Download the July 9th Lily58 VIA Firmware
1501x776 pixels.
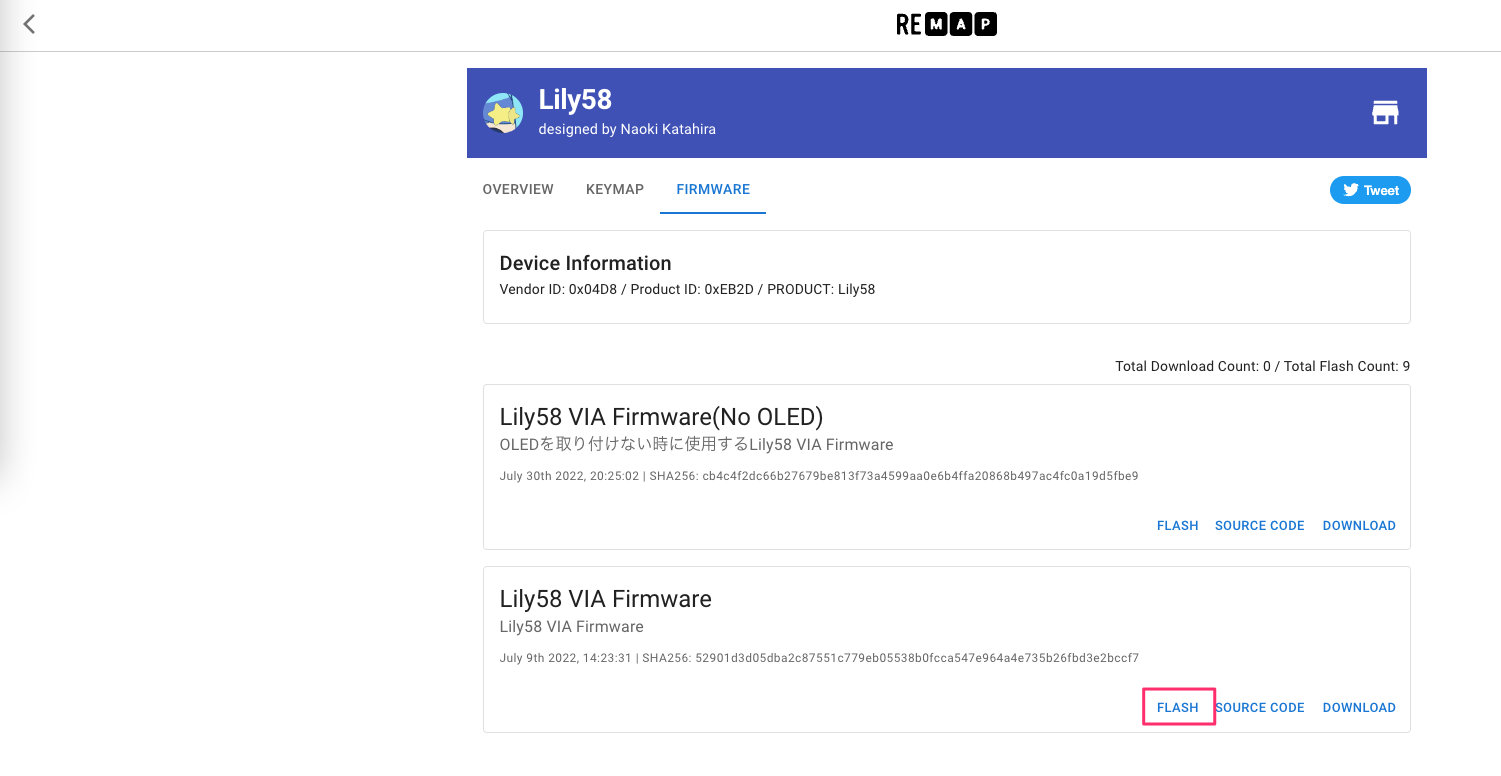[x=1359, y=708]
